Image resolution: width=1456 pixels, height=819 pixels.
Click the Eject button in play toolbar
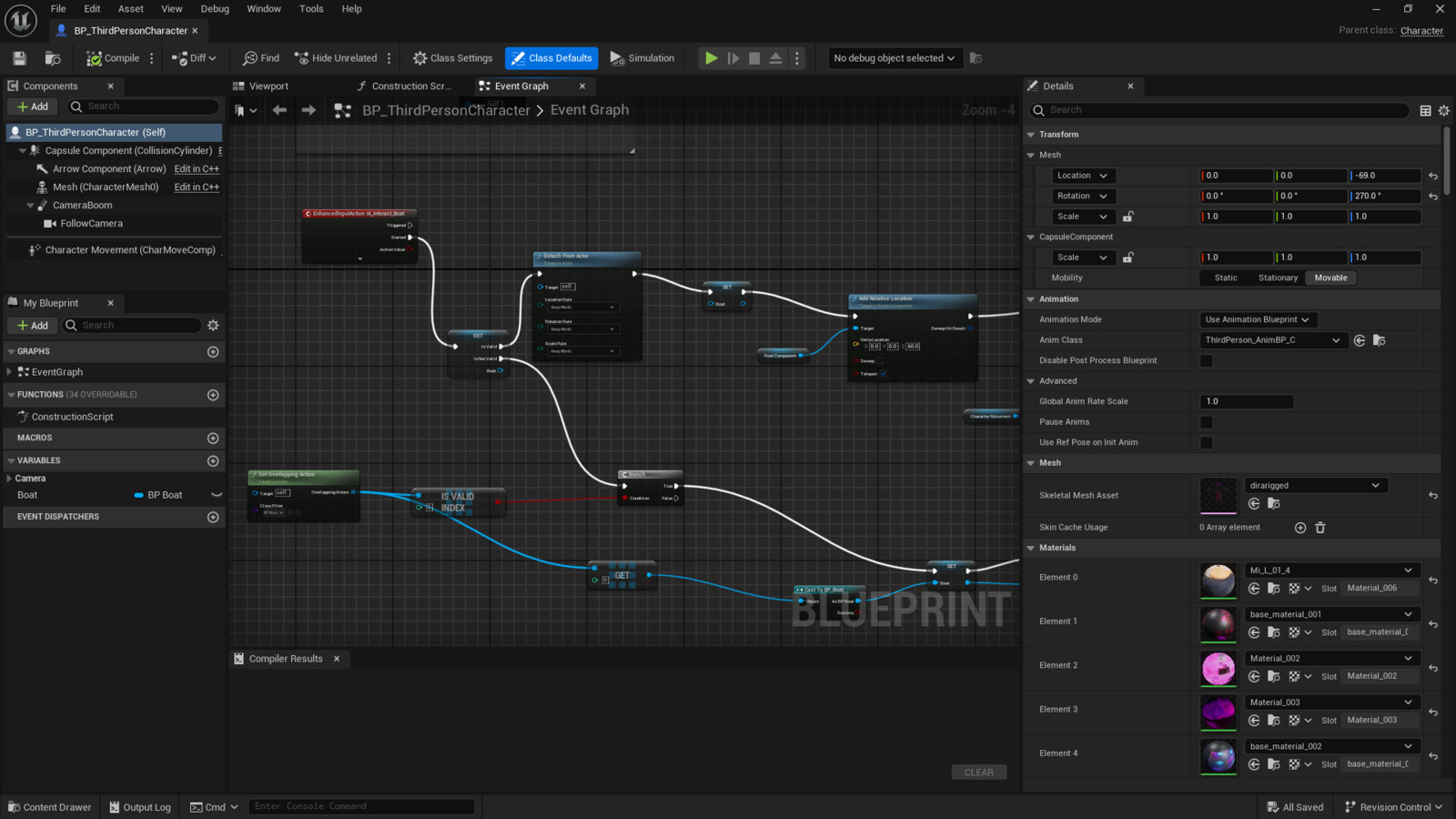tap(775, 58)
